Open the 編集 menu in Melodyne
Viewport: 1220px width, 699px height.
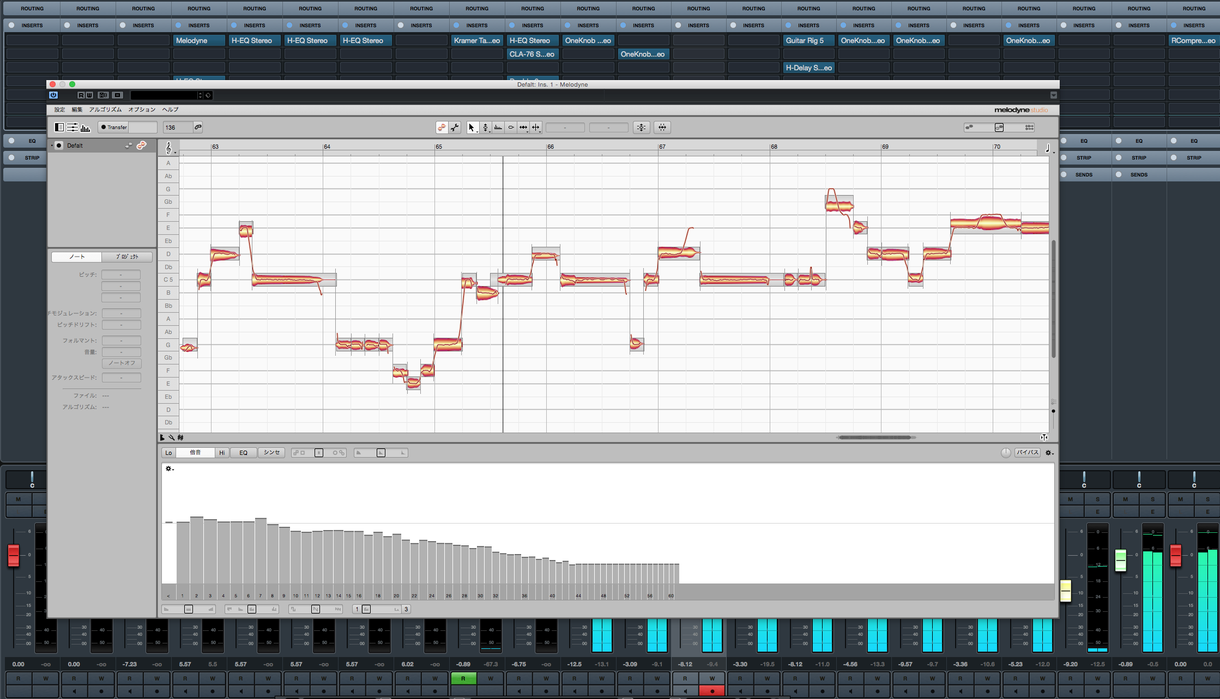[x=77, y=109]
